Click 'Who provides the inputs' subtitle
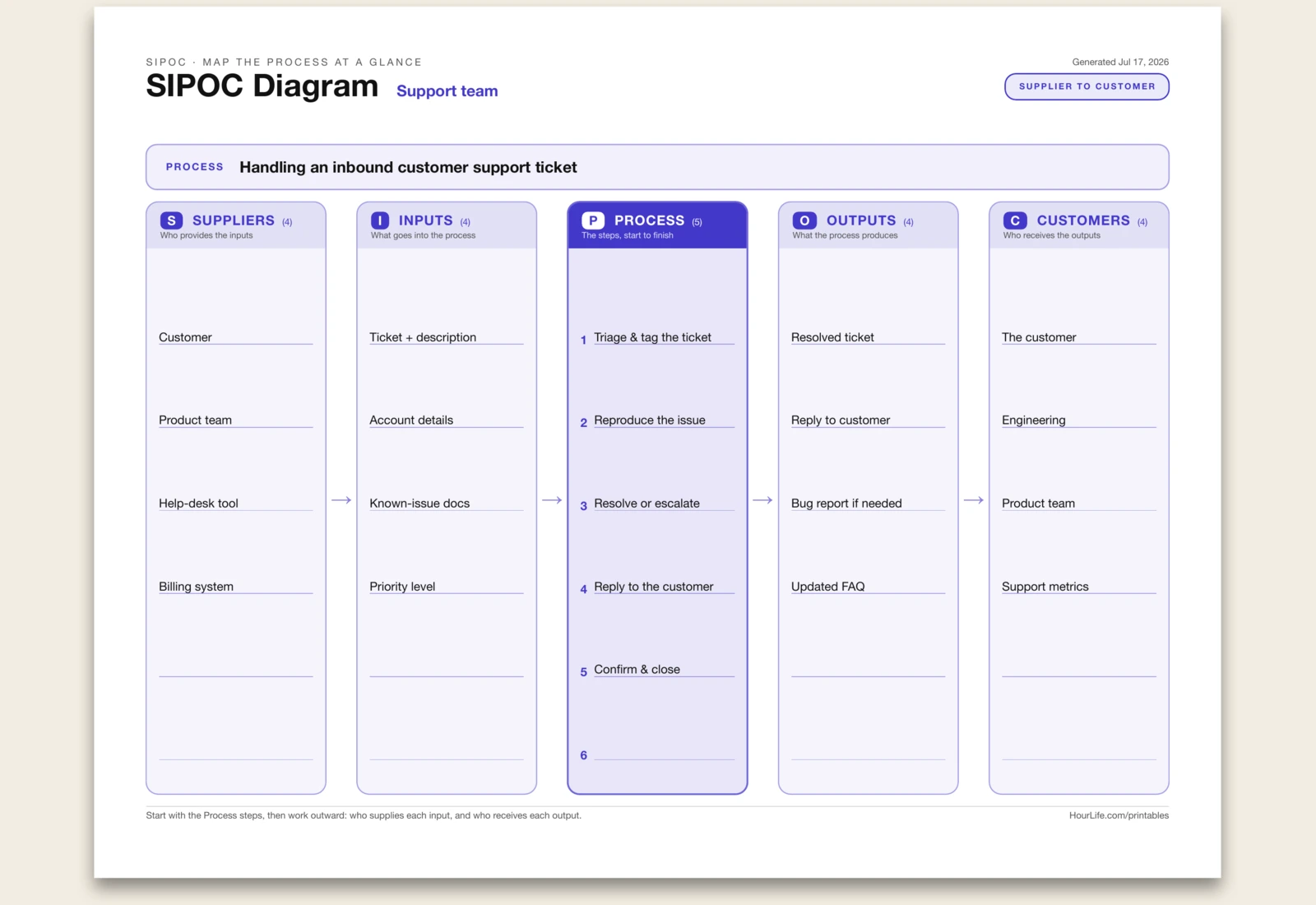 coord(206,235)
